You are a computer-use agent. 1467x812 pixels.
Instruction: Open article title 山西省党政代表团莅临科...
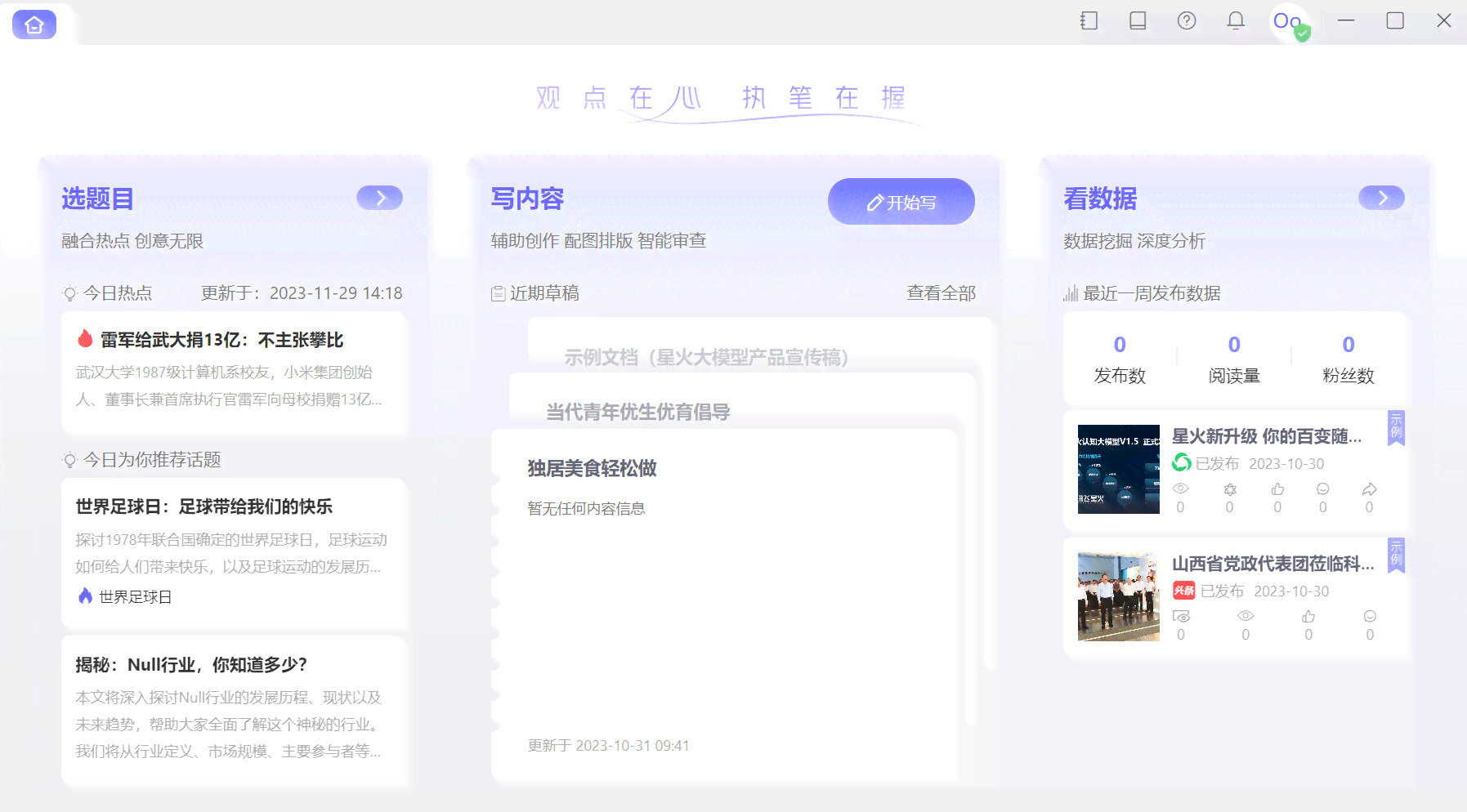pyautogui.click(x=1273, y=564)
